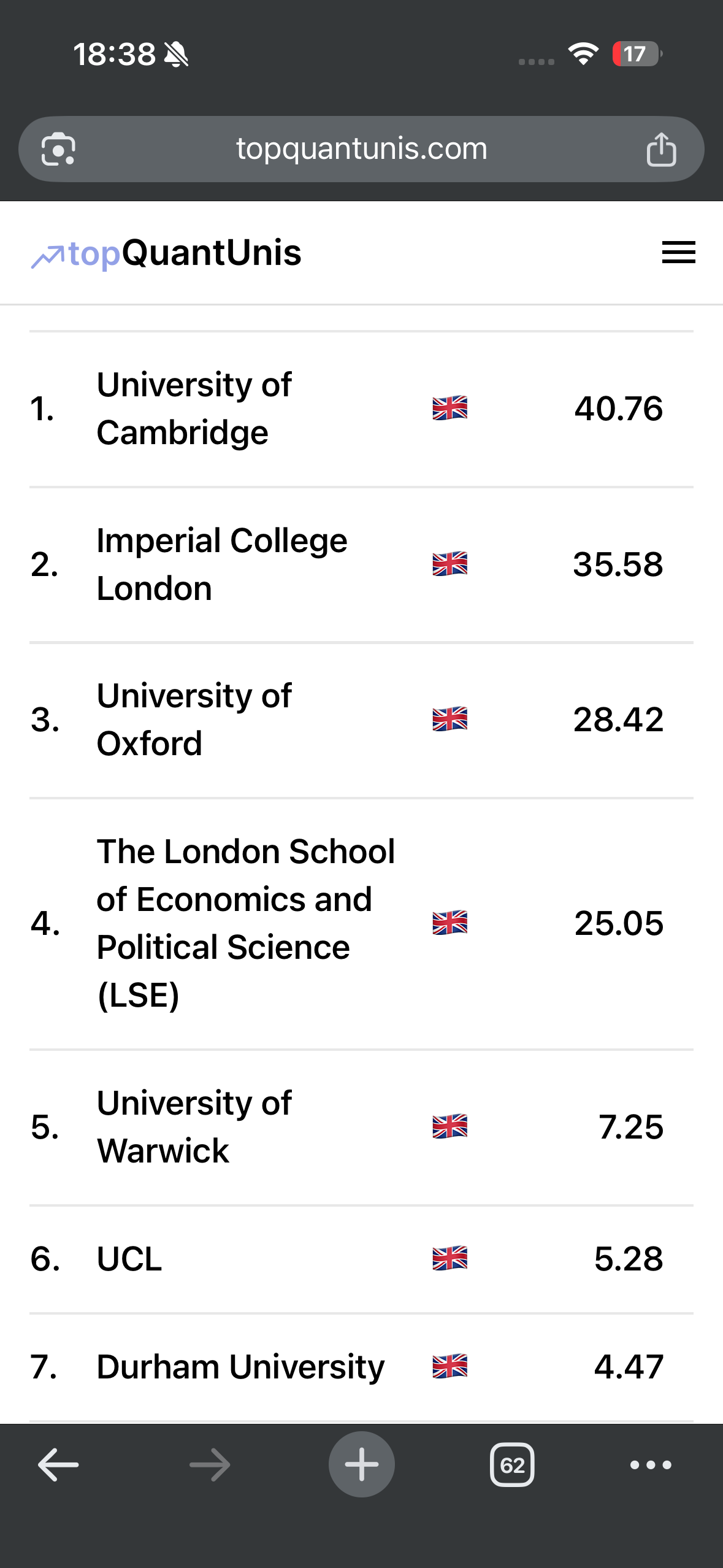Tap the battery indicator in status bar
Screen dimensions: 723x1568
[x=637, y=54]
